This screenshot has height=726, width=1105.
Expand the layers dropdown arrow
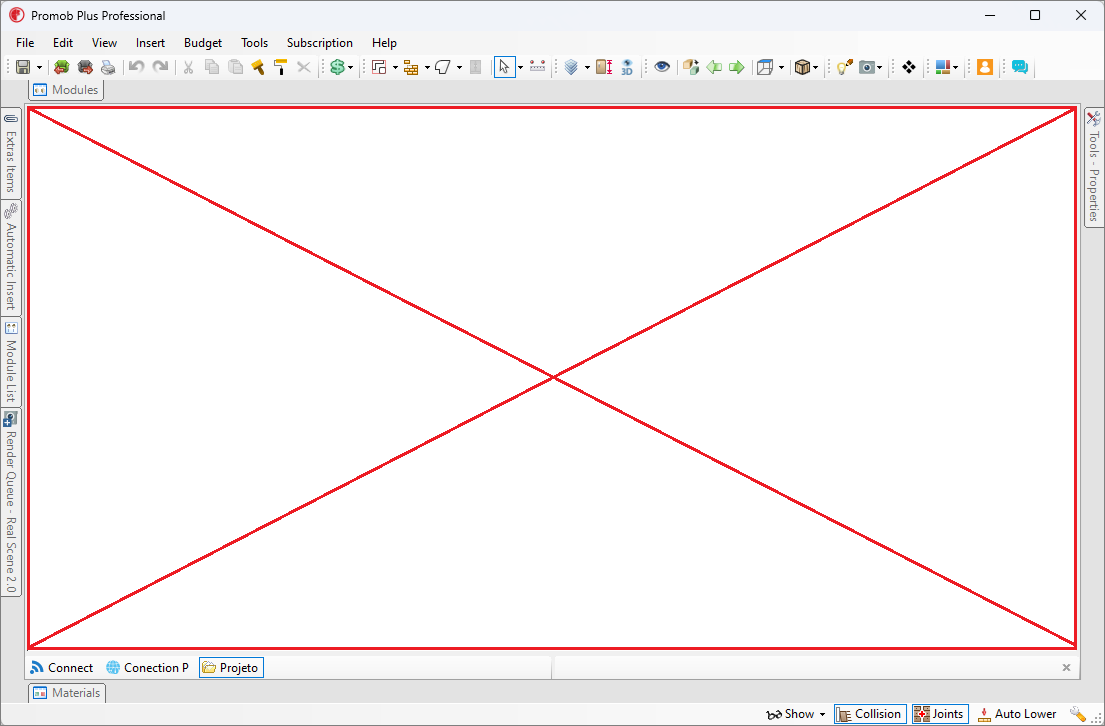pyautogui.click(x=587, y=68)
